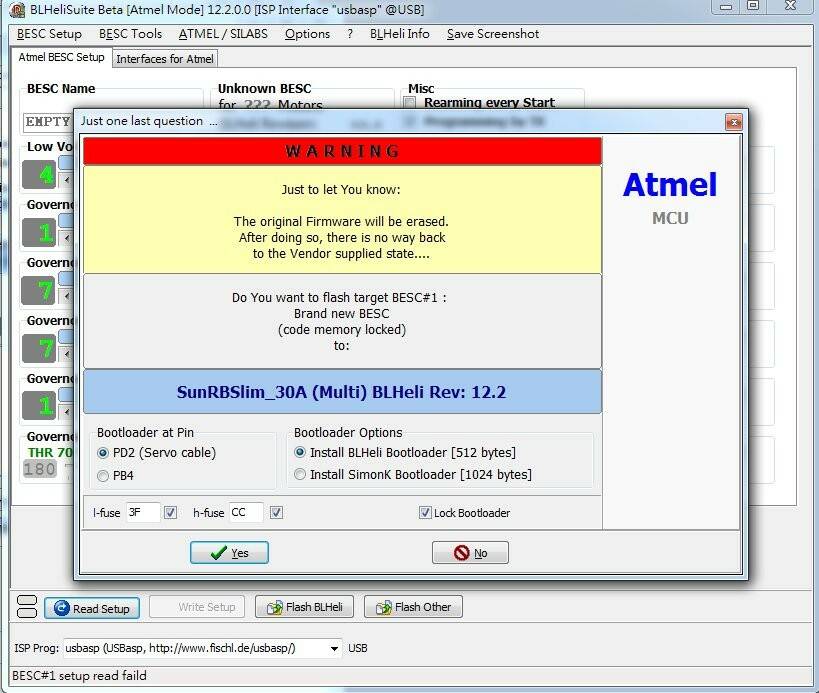The width and height of the screenshot is (819, 693).
Task: Edit the h-fuse value field
Action: (246, 512)
